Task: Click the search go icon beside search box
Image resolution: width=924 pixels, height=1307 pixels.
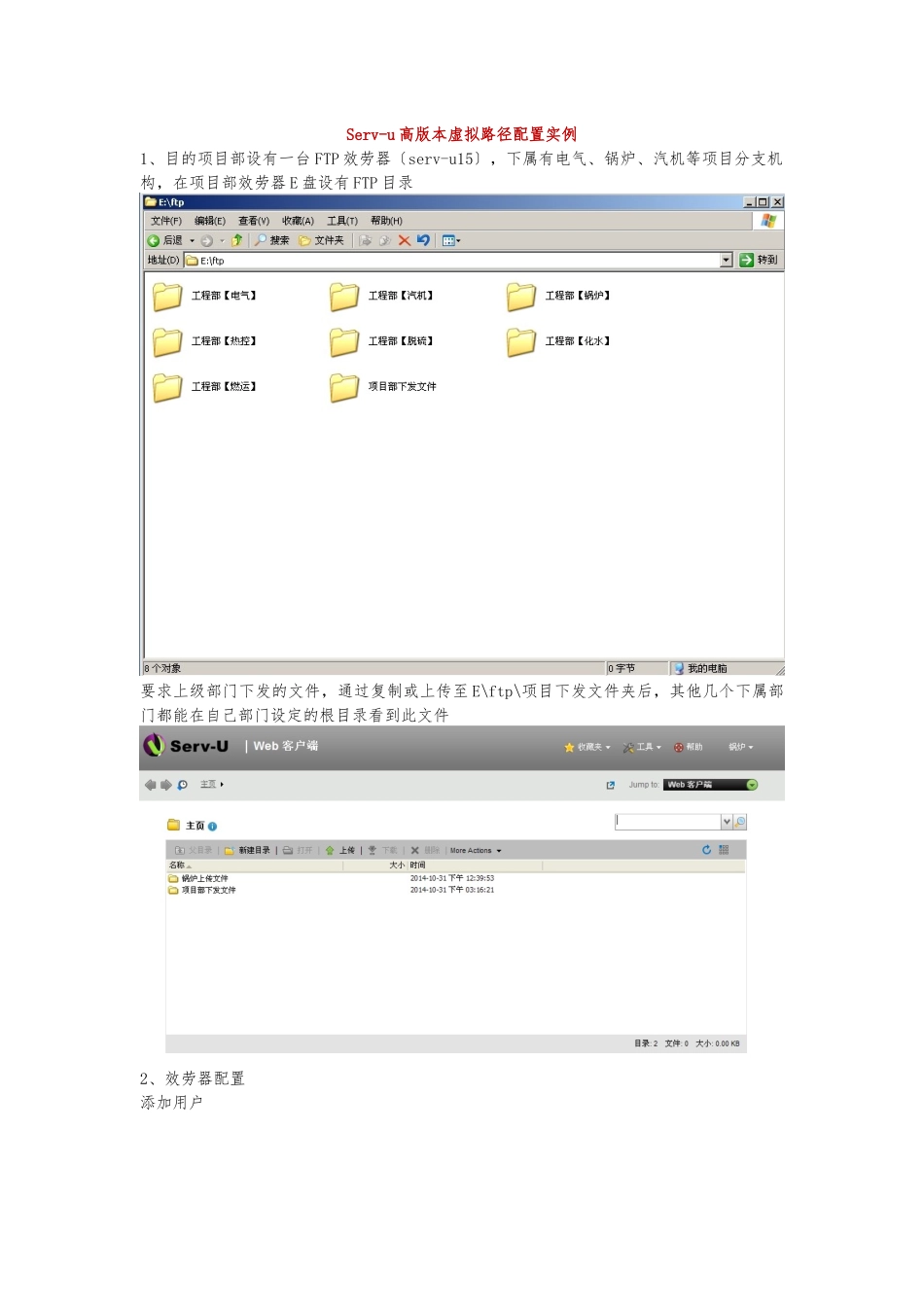Action: point(740,822)
